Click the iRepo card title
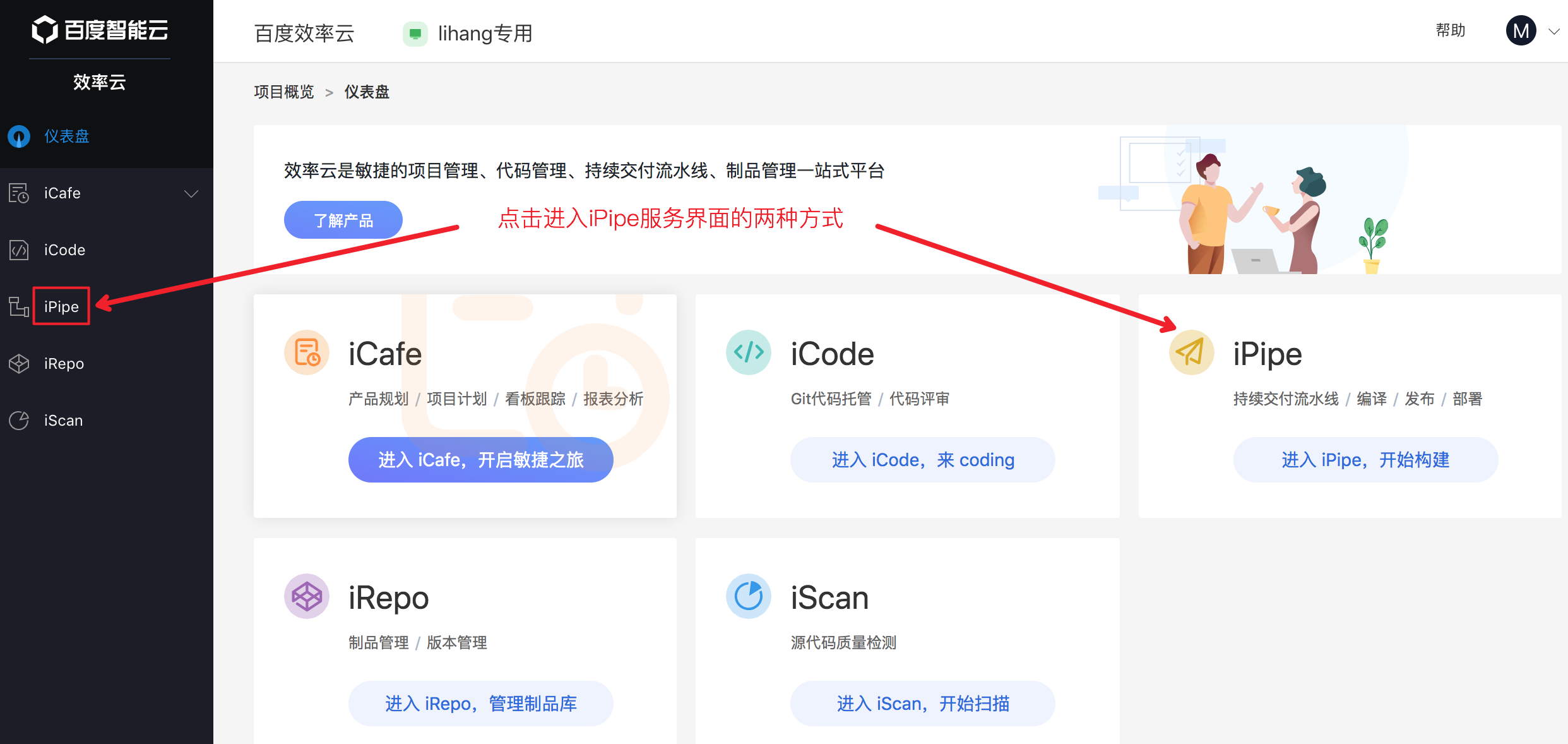1568x744 pixels. [389, 597]
